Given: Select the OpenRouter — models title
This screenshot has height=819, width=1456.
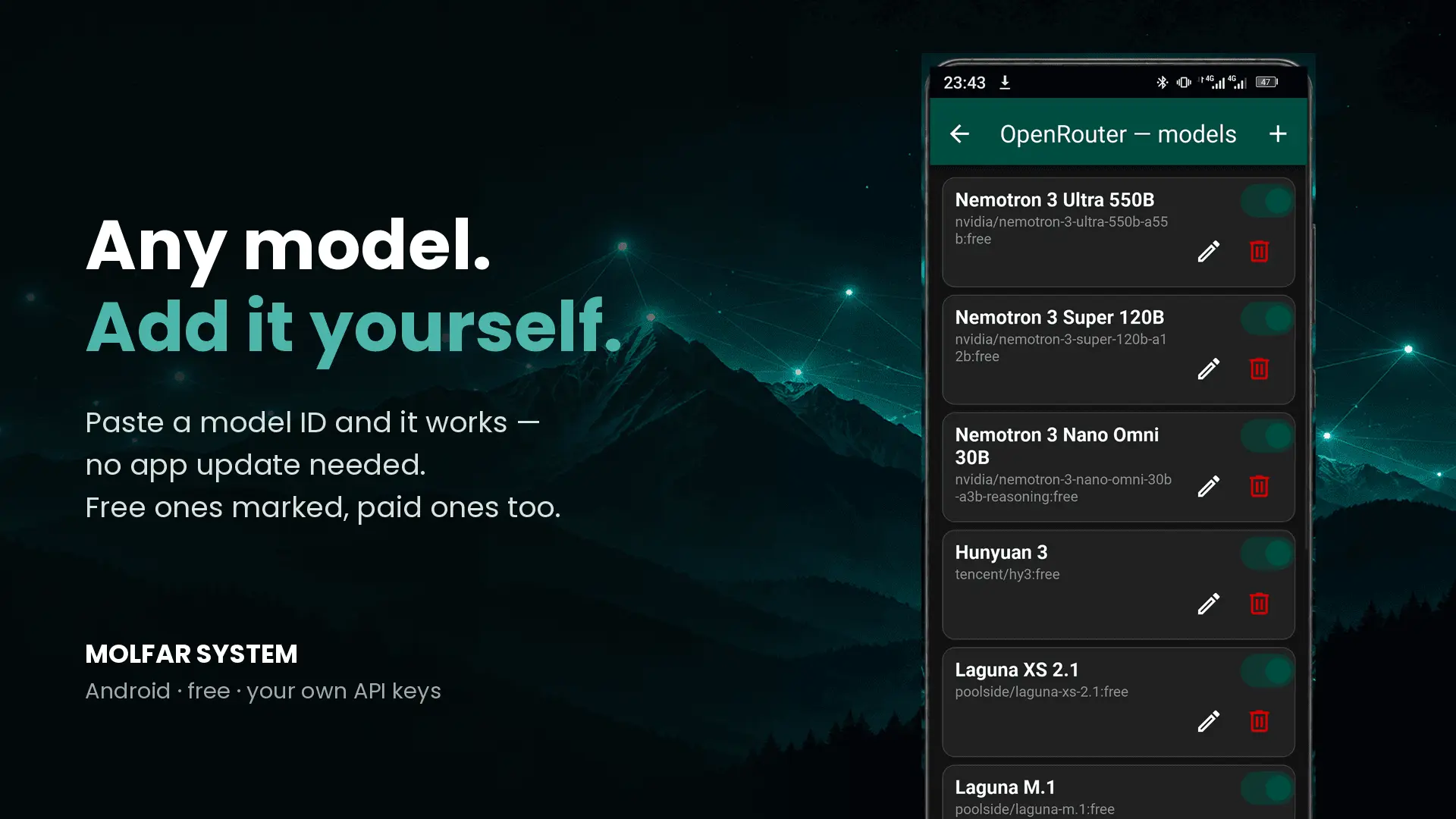Looking at the screenshot, I should [1118, 134].
